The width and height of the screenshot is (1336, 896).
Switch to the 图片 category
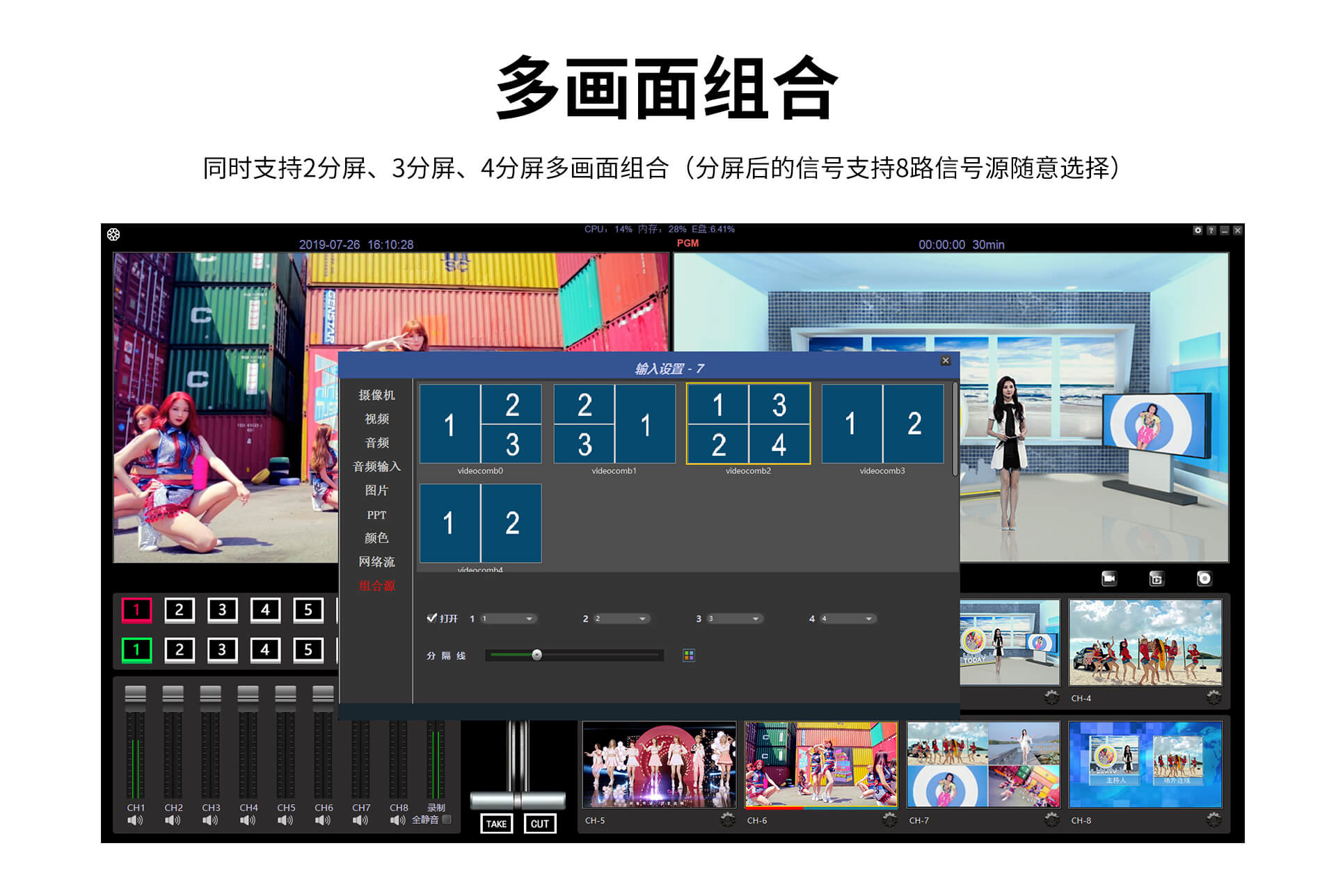point(376,490)
